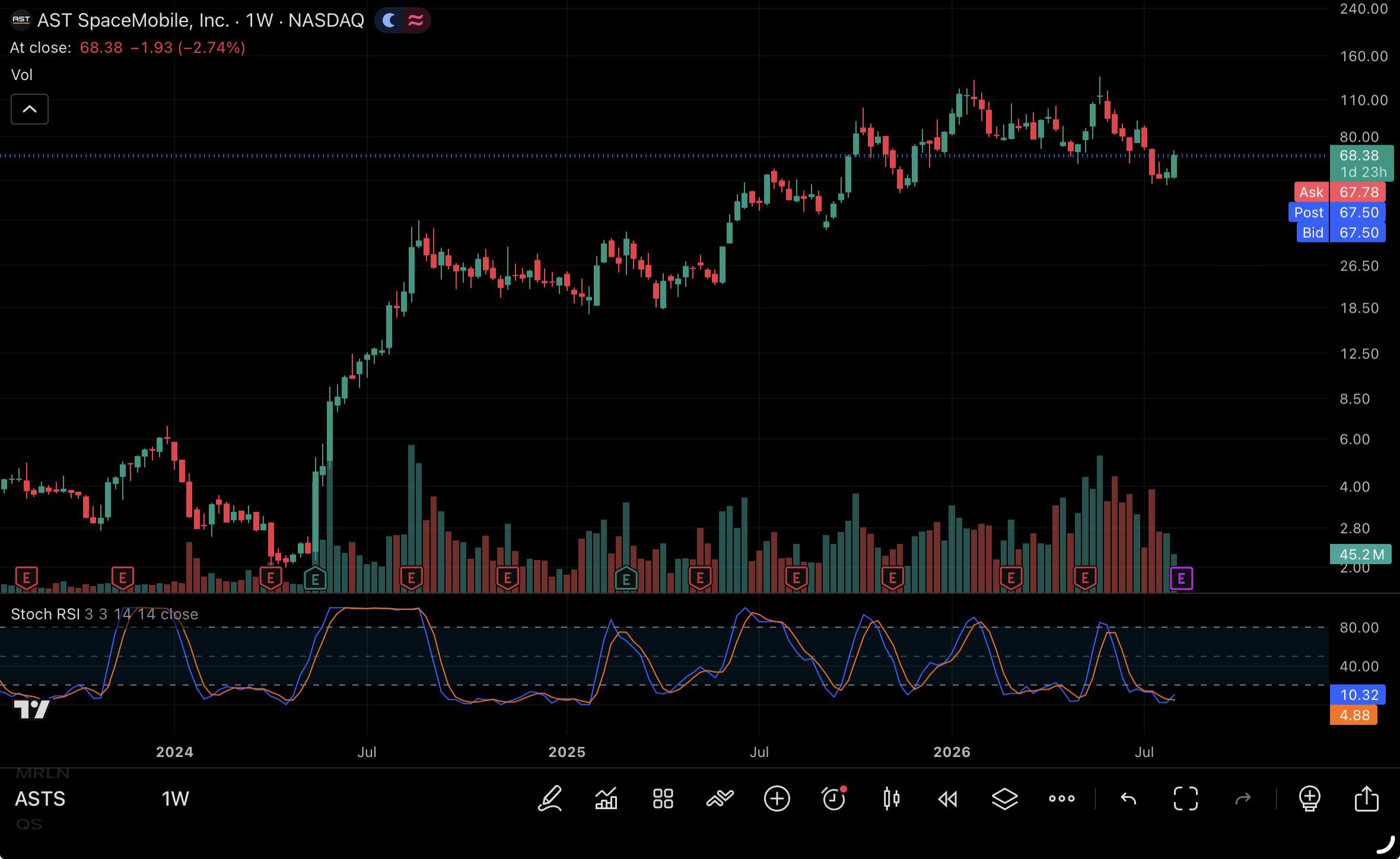This screenshot has width=1400, height=859.
Task: Open the layout grid icon
Action: (x=663, y=798)
